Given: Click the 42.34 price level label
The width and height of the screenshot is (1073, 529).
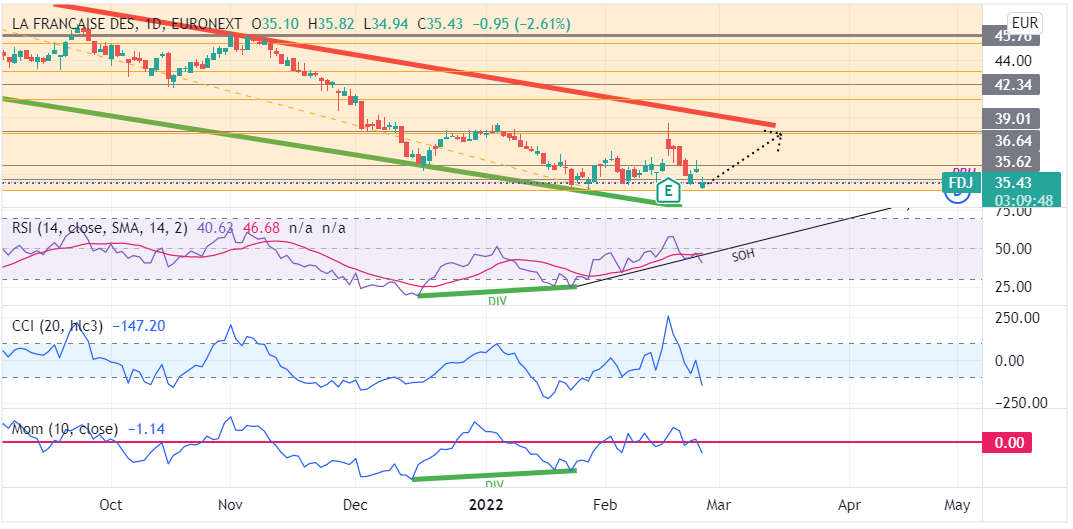Looking at the screenshot, I should point(1011,85).
